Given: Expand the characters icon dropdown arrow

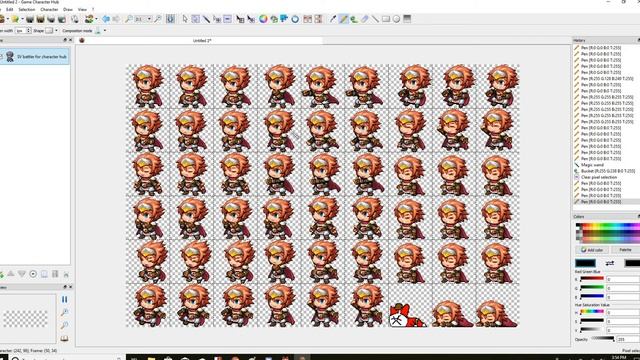Looking at the screenshot, I should click(x=96, y=19).
